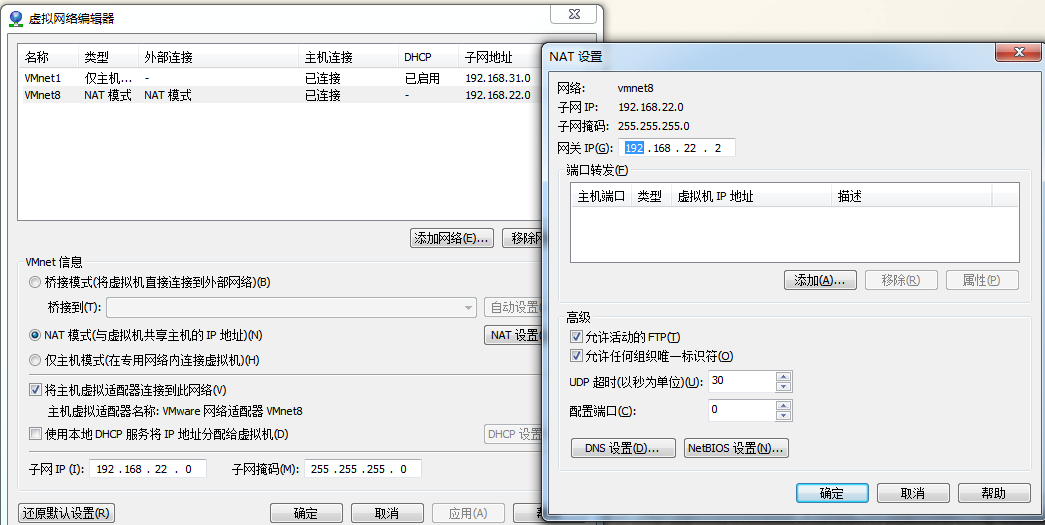
Task: Click 虚拟机 IP 地址 column header
Action: [751, 197]
